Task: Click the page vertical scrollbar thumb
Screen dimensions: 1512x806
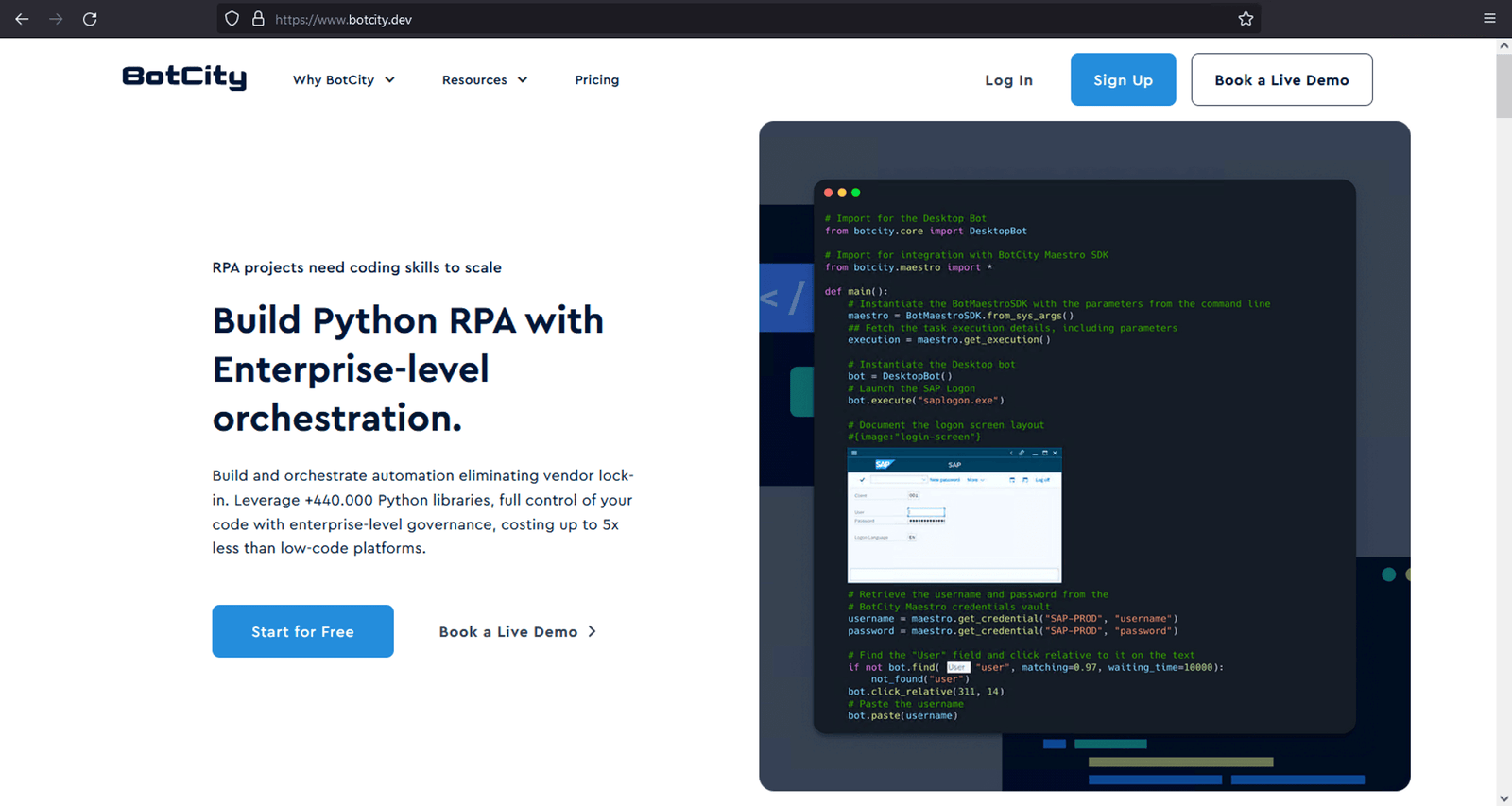Action: 1503,85
